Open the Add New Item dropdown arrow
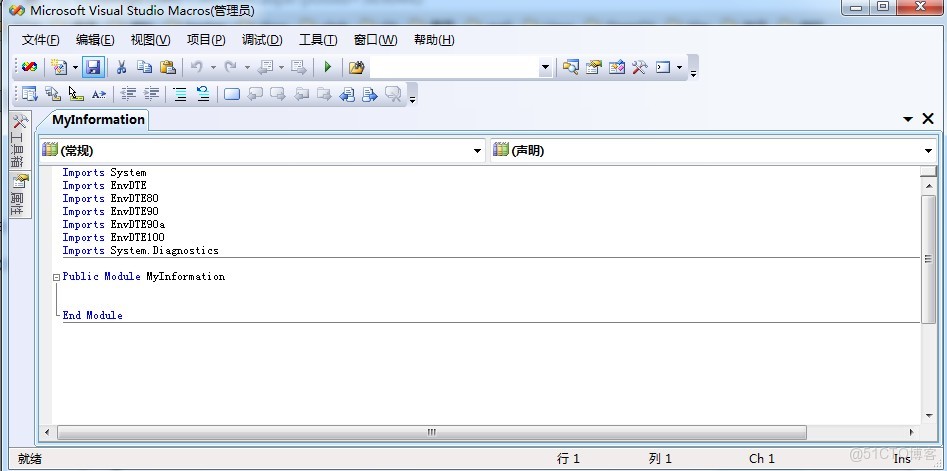 75,67
